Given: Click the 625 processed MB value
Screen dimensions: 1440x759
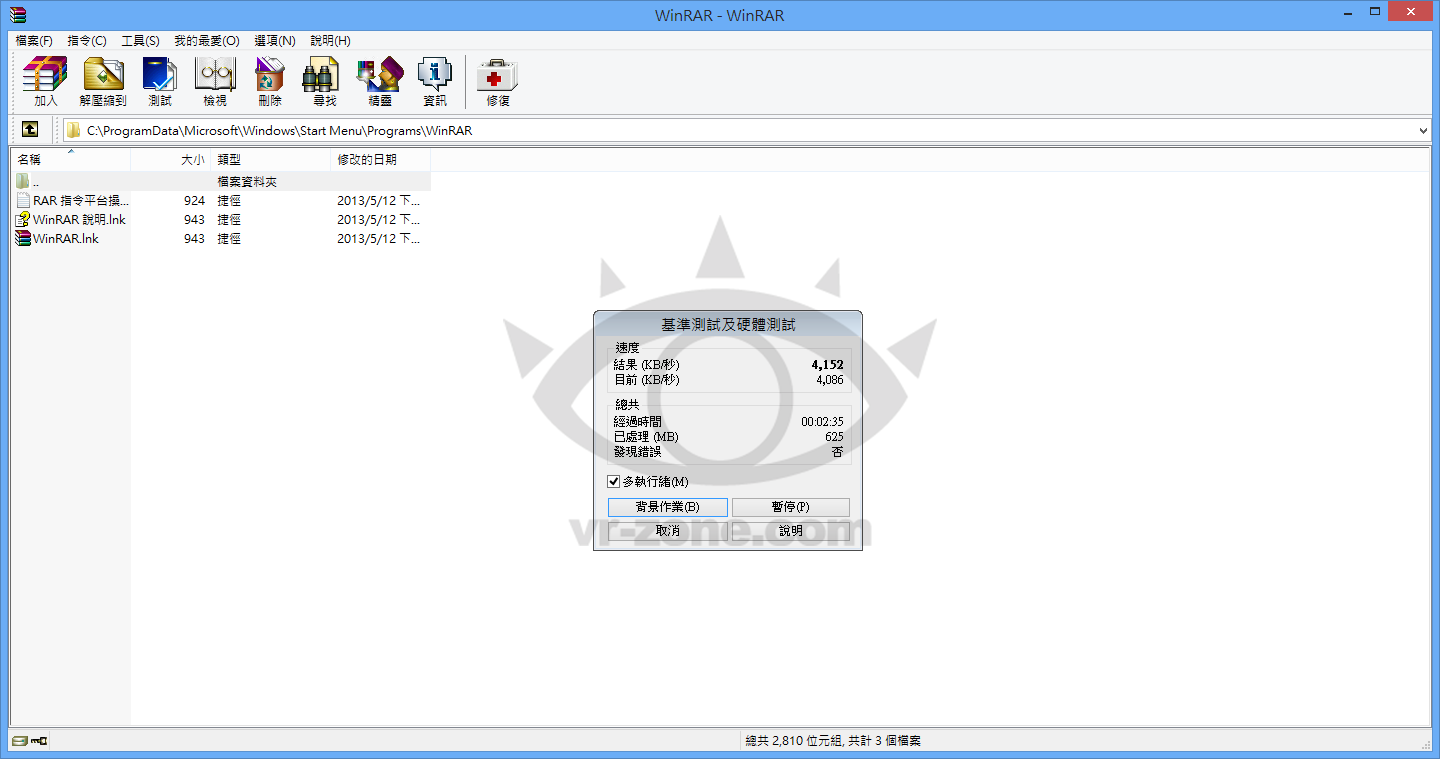Looking at the screenshot, I should (834, 437).
